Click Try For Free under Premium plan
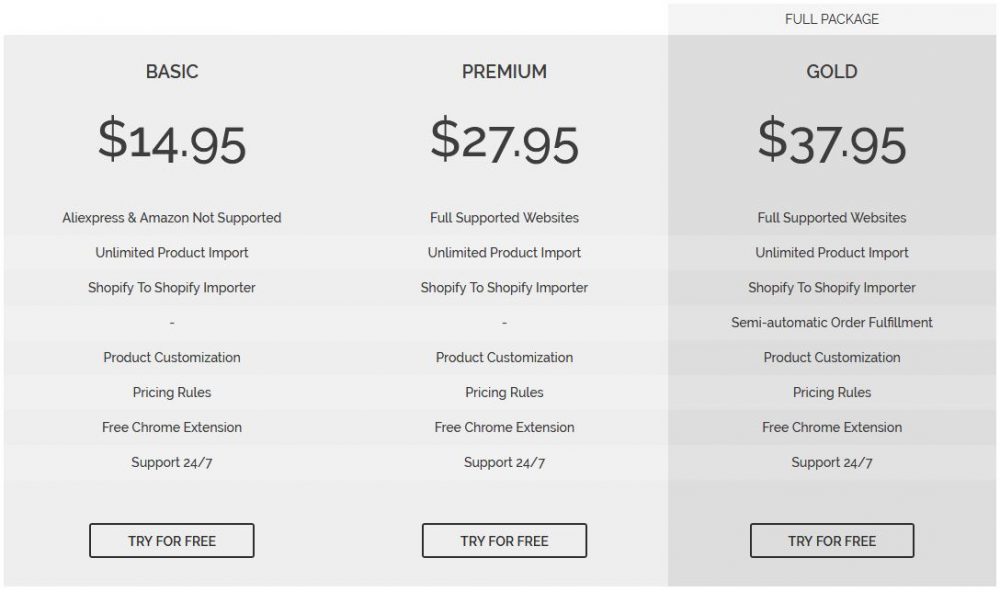 click(504, 541)
